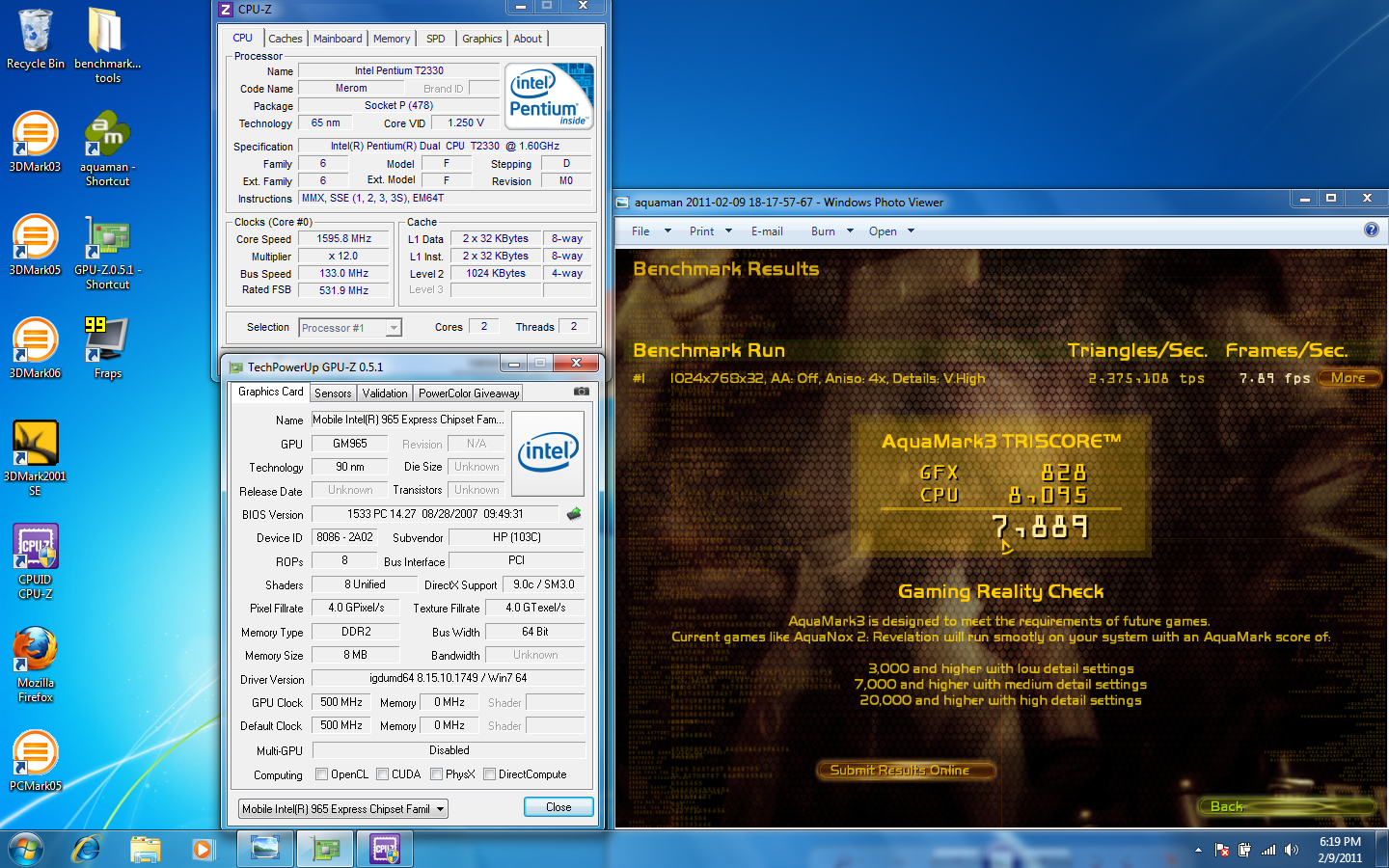Switch to the Graphics tab in CPU-Z

coord(482,39)
